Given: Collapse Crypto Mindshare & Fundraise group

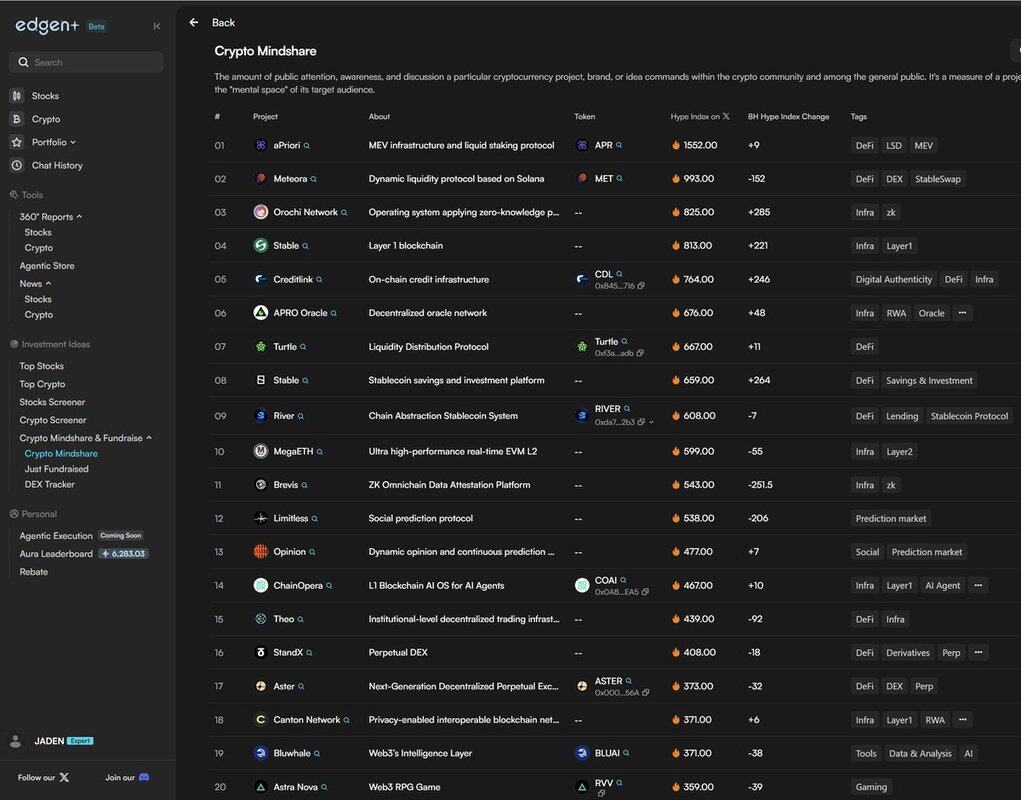Looking at the screenshot, I should point(149,438).
